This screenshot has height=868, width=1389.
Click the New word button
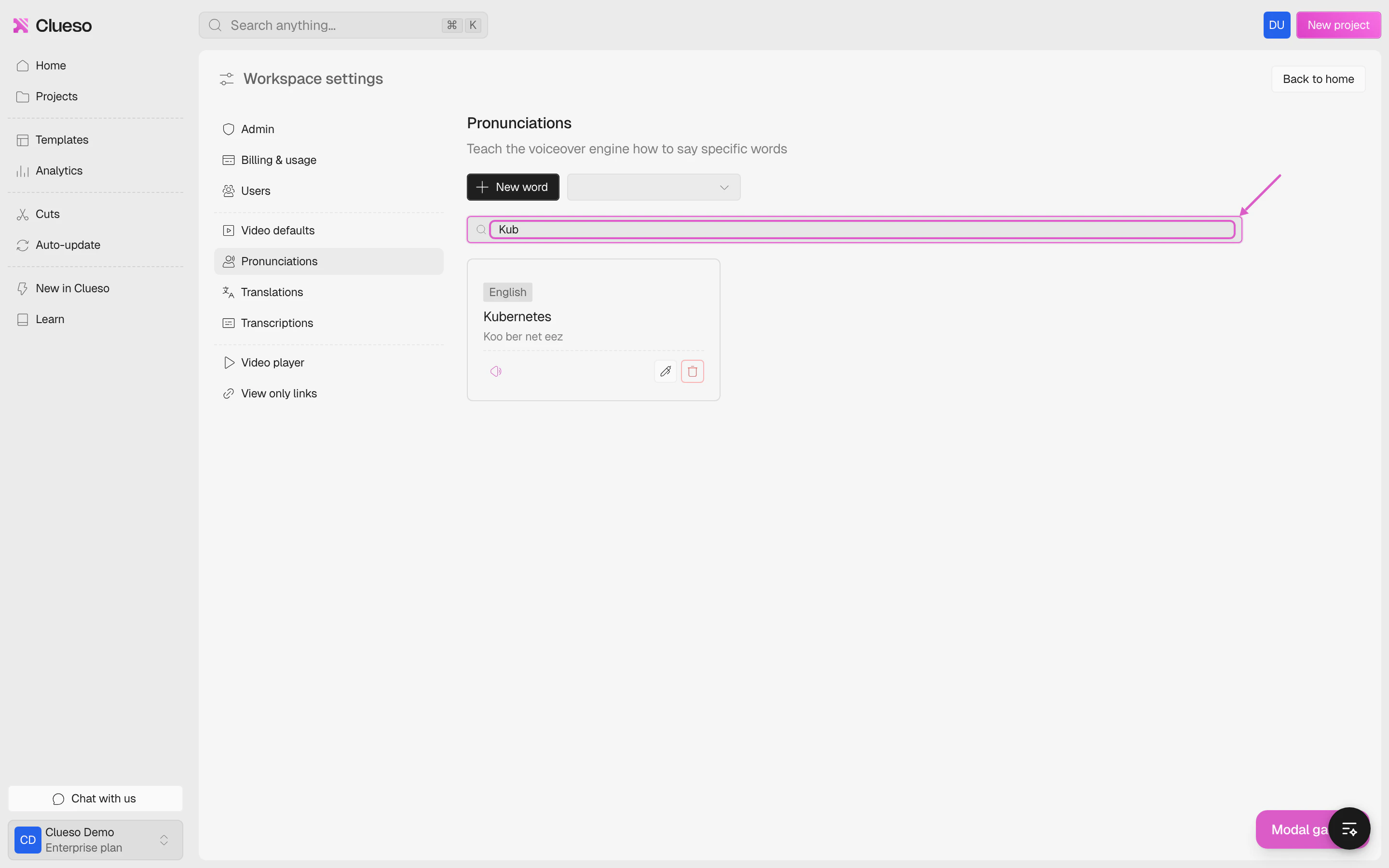513,187
